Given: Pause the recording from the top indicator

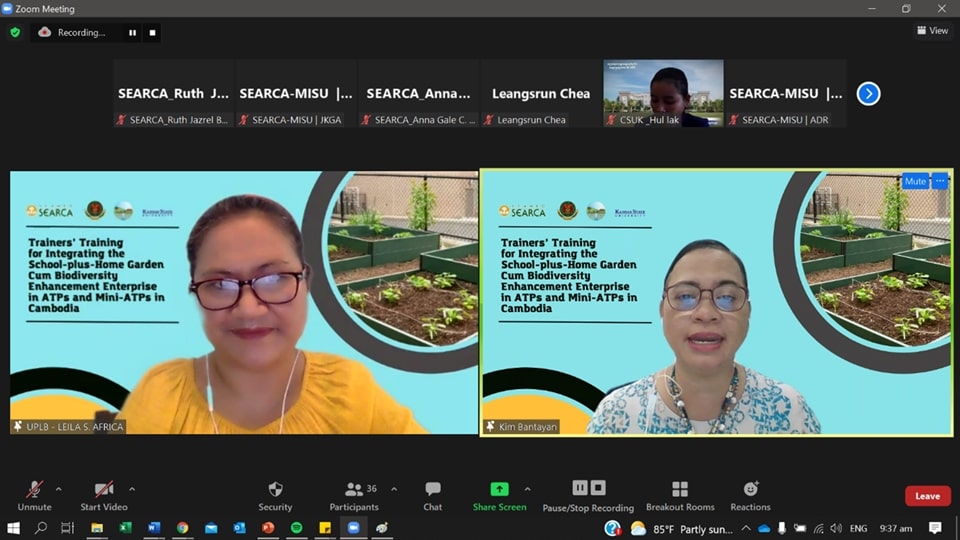Looking at the screenshot, I should click(132, 32).
